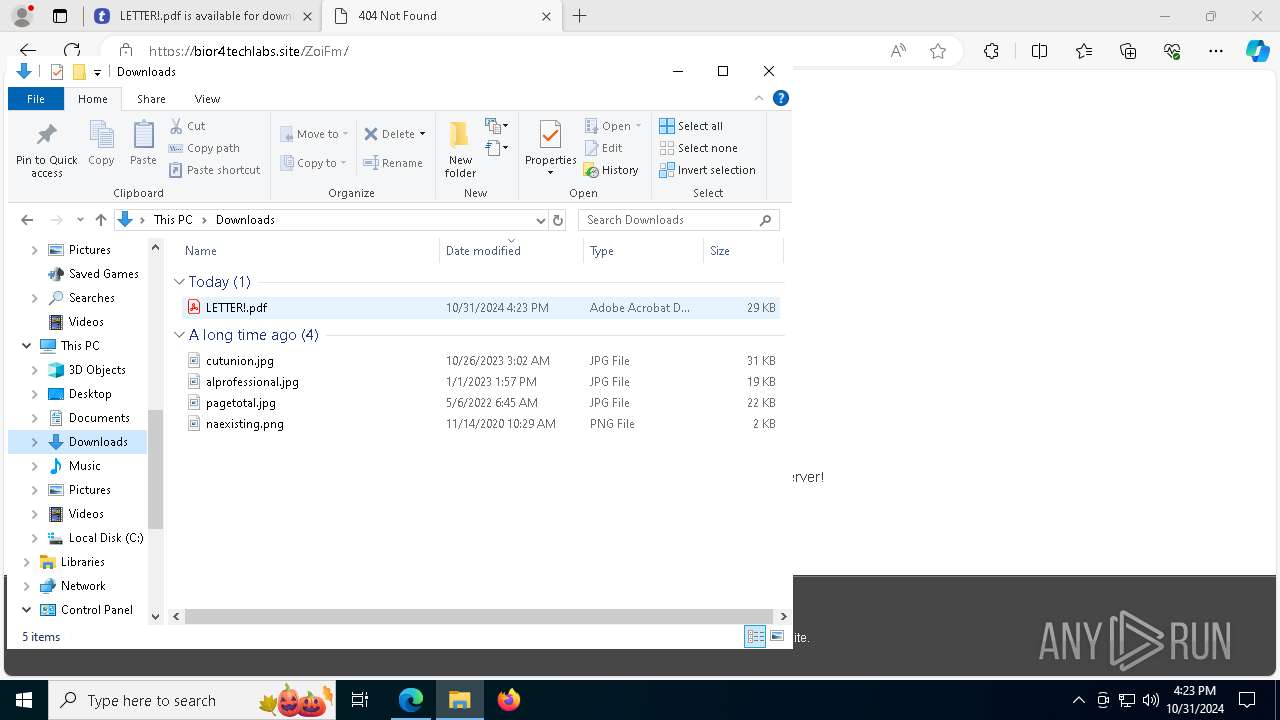Switch to Large icons view in status bar
Image resolution: width=1280 pixels, height=720 pixels.
pos(777,636)
